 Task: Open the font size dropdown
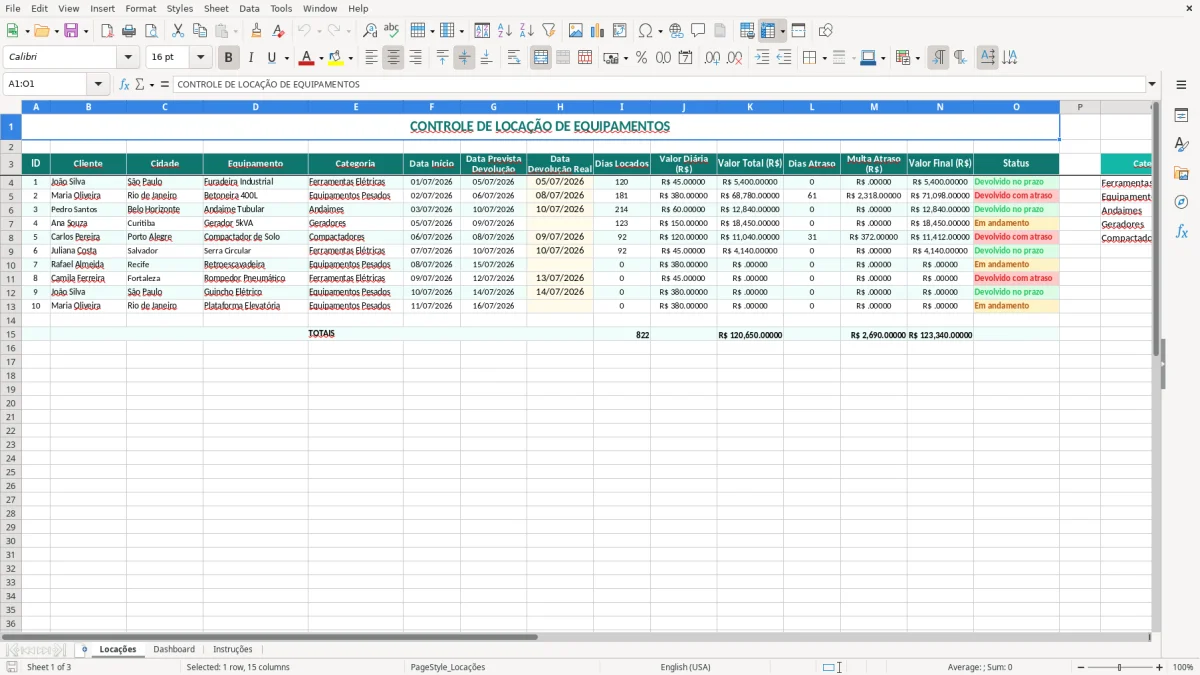tap(200, 58)
